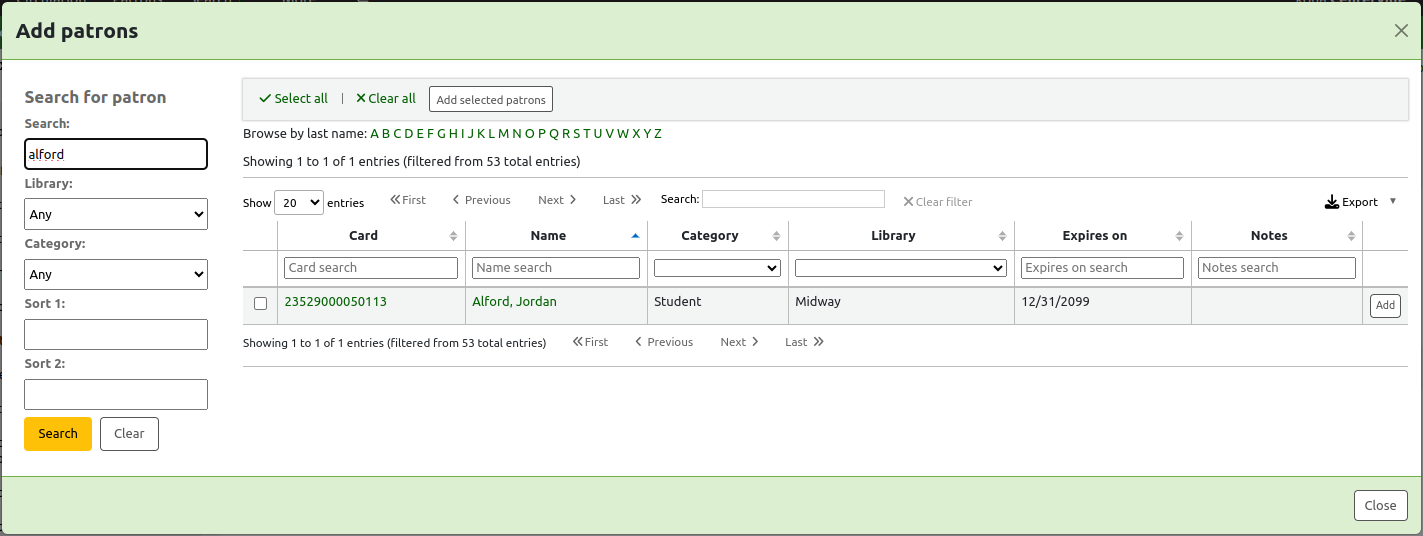Click the Add button for Jordan Alford
The width and height of the screenshot is (1423, 536).
point(1384,306)
